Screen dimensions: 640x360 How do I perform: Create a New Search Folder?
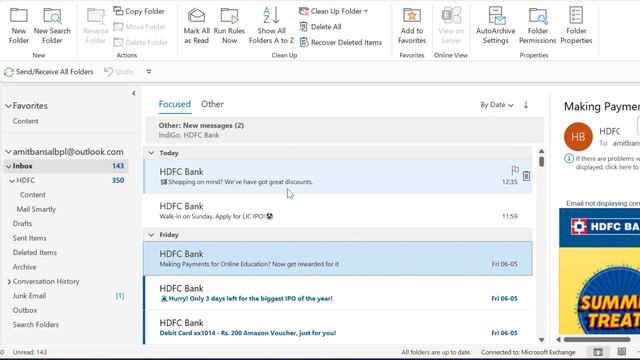pos(52,26)
